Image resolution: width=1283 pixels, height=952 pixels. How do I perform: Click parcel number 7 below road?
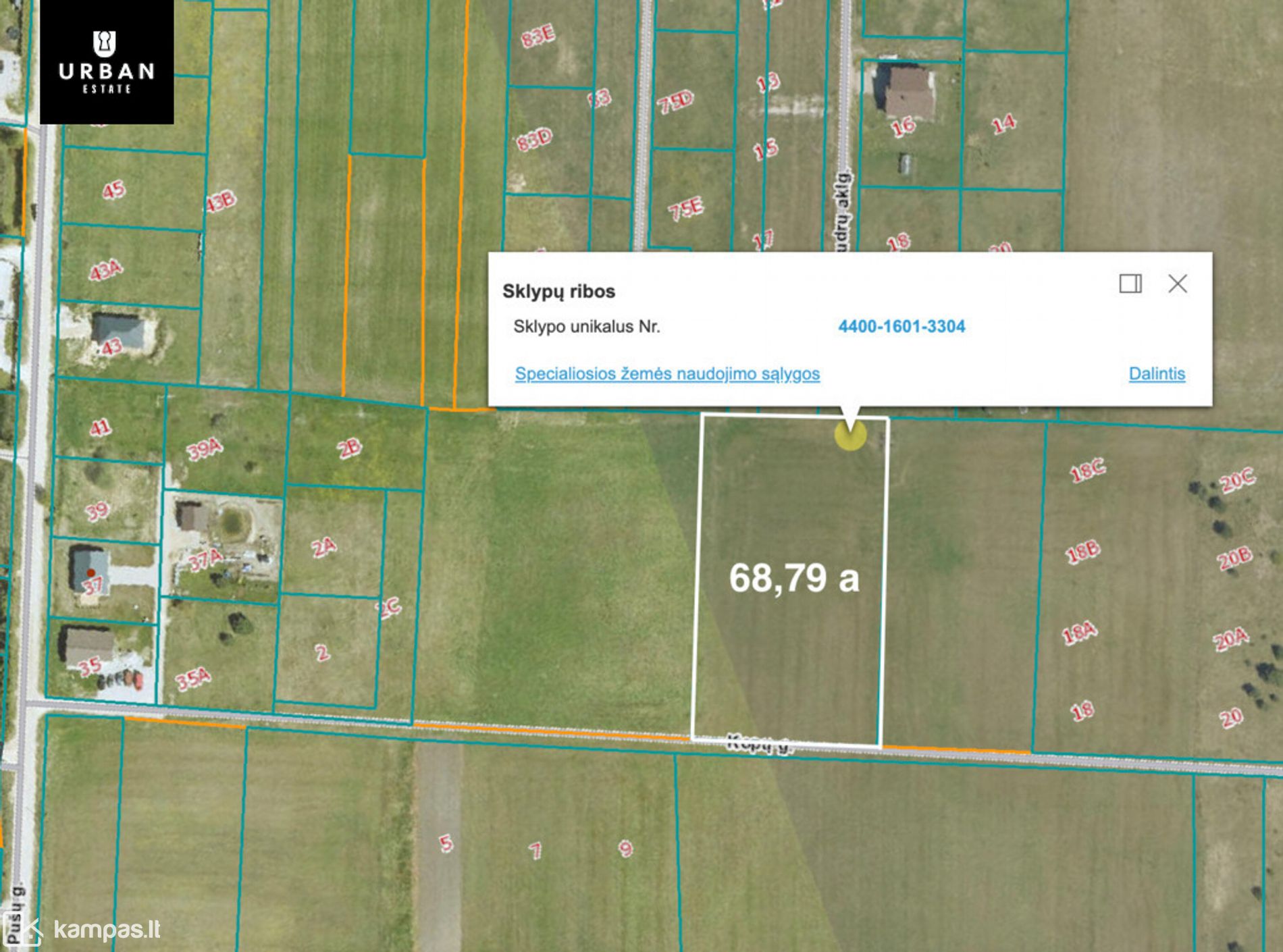[x=535, y=850]
